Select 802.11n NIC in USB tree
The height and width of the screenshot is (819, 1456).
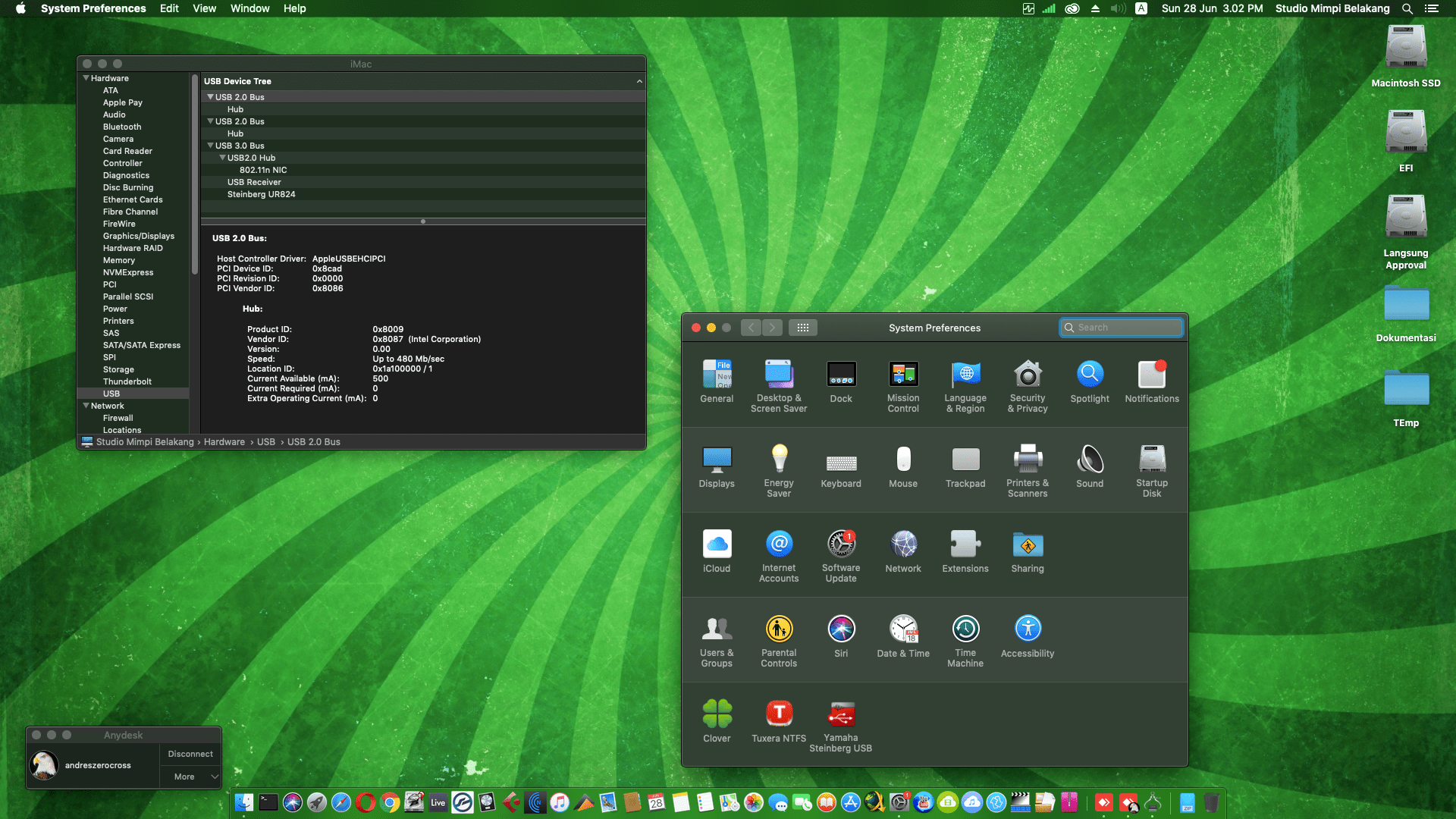(263, 170)
